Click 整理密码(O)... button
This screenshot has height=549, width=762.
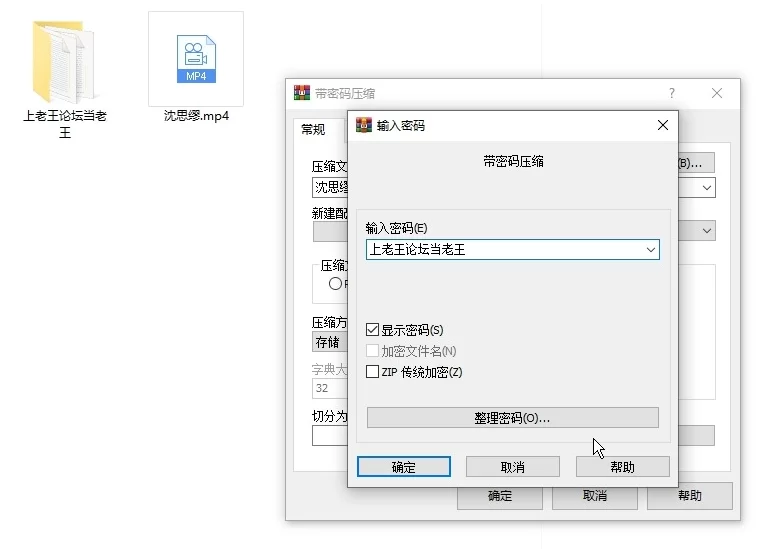click(x=513, y=418)
